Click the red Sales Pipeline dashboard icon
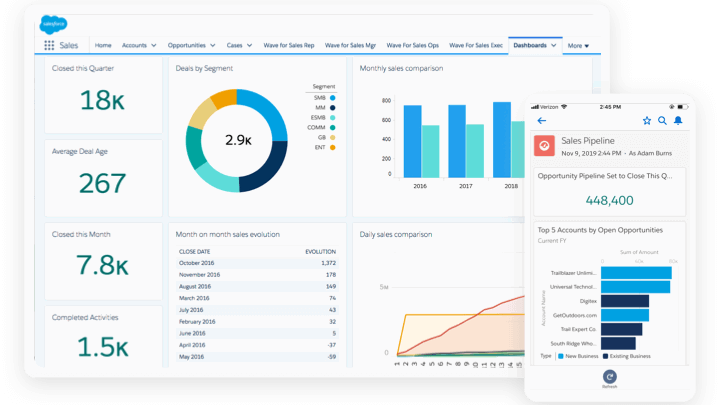This screenshot has width=720, height=405. point(545,146)
